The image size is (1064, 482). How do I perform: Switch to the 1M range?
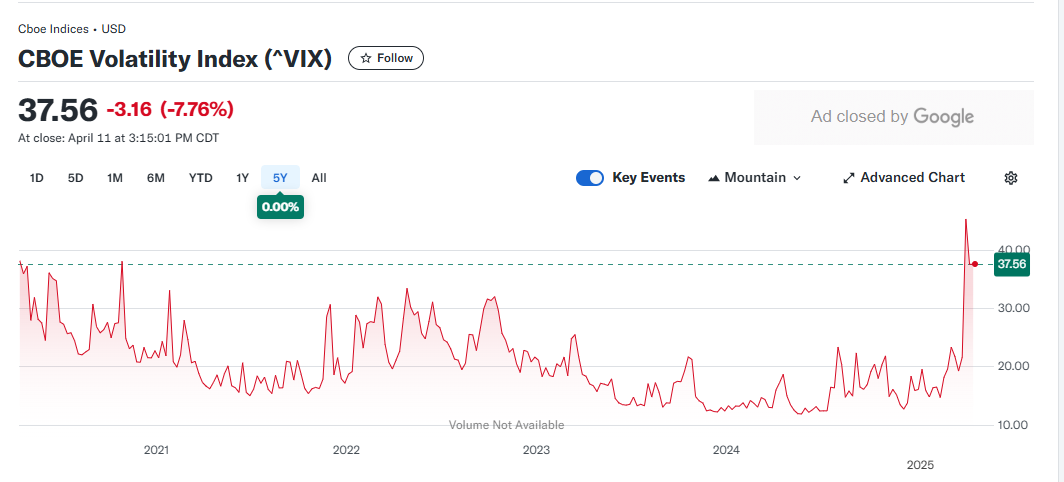[x=115, y=178]
